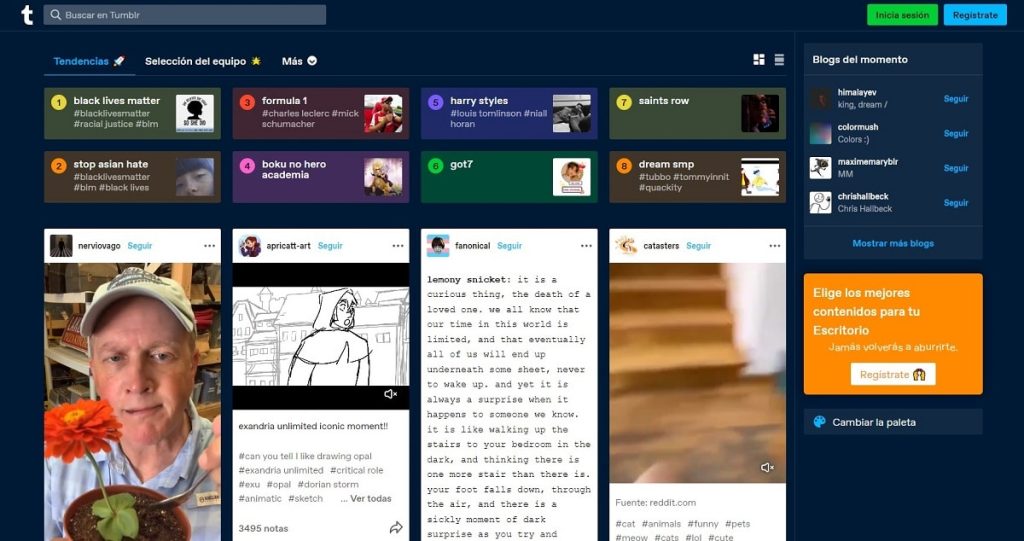Viewport: 1024px width, 541px height.
Task: Switch to grid view layout icon
Action: point(759,60)
